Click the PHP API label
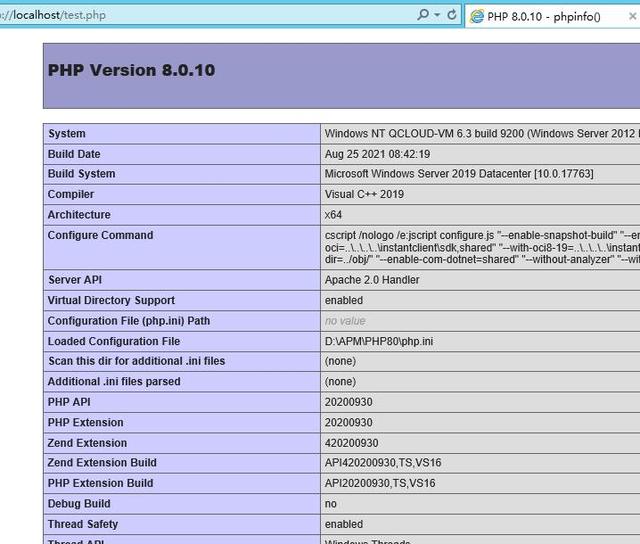 click(x=69, y=402)
